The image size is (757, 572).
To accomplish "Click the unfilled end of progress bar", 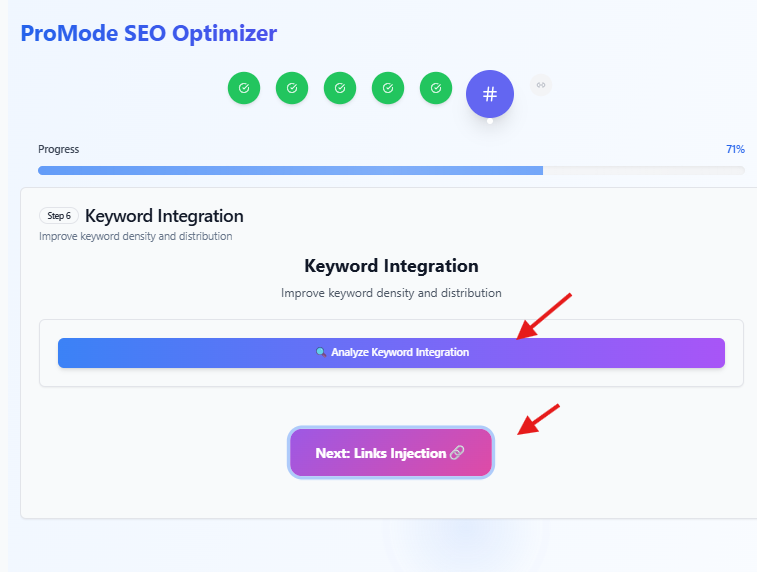I will (x=644, y=170).
